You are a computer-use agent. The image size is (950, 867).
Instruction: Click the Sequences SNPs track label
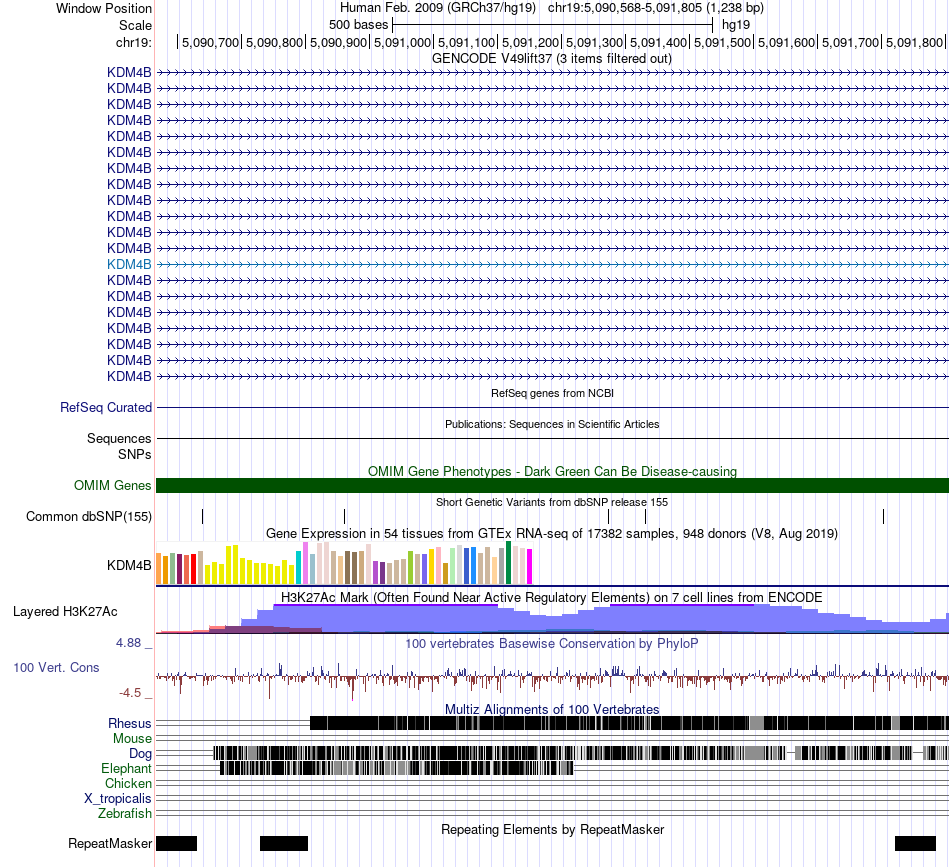(119, 446)
